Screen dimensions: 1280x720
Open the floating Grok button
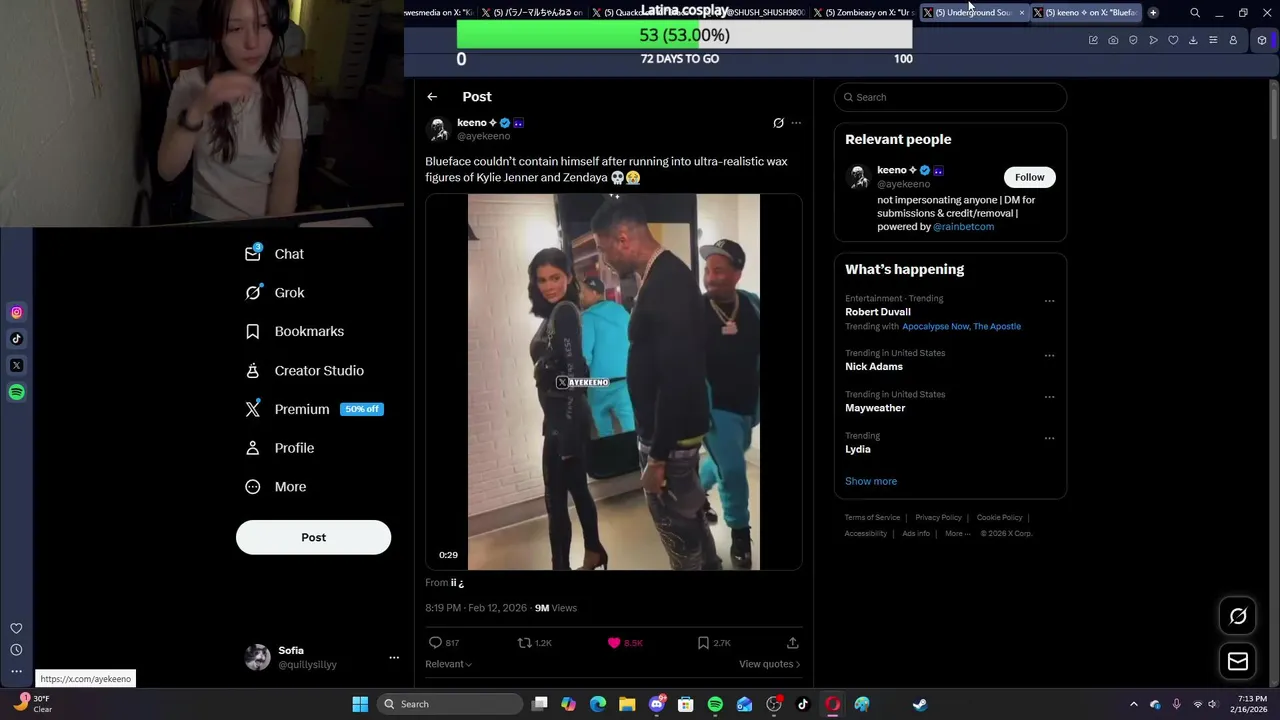[1238, 617]
